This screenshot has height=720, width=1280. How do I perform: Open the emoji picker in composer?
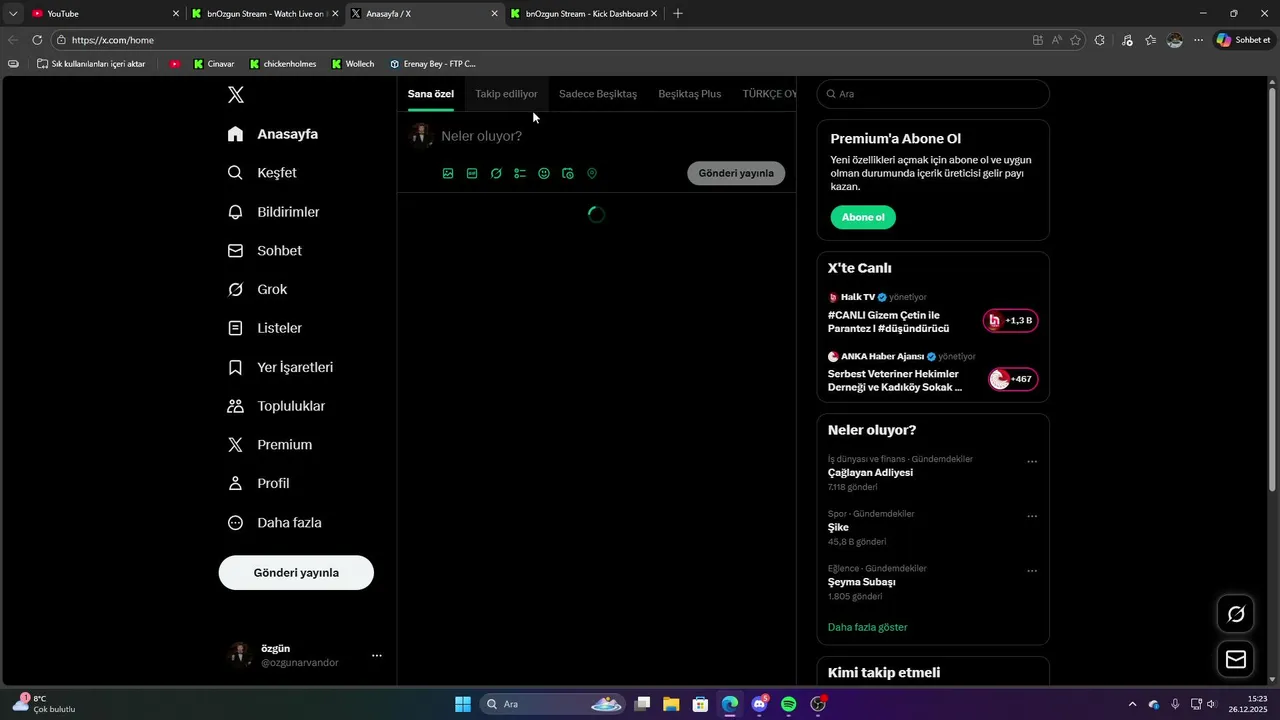tap(544, 173)
